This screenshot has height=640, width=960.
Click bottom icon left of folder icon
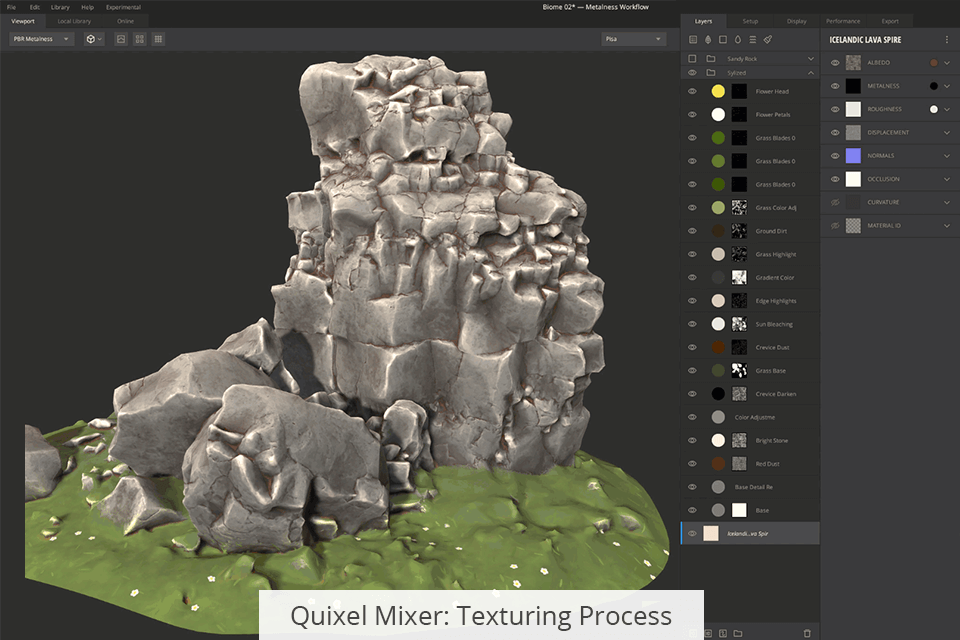[723, 633]
